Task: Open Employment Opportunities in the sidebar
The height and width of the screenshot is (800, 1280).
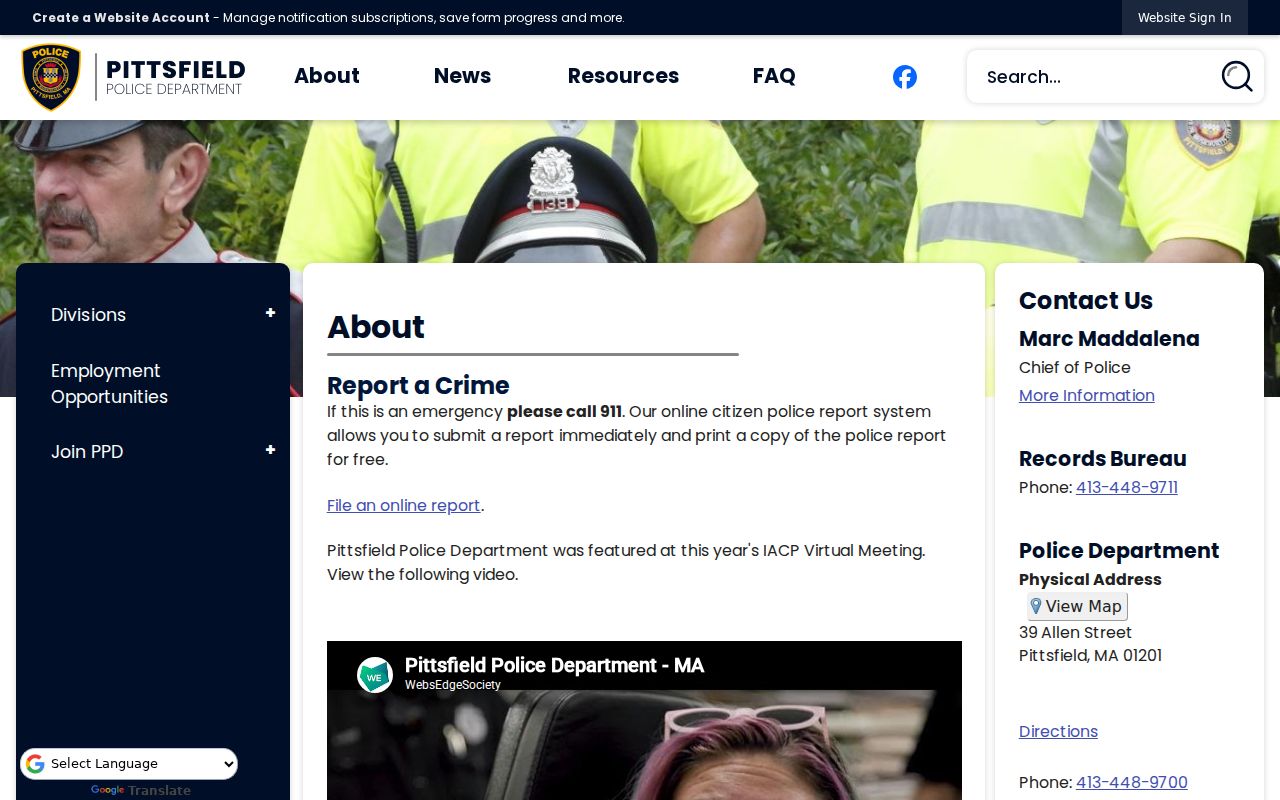Action: [x=109, y=384]
